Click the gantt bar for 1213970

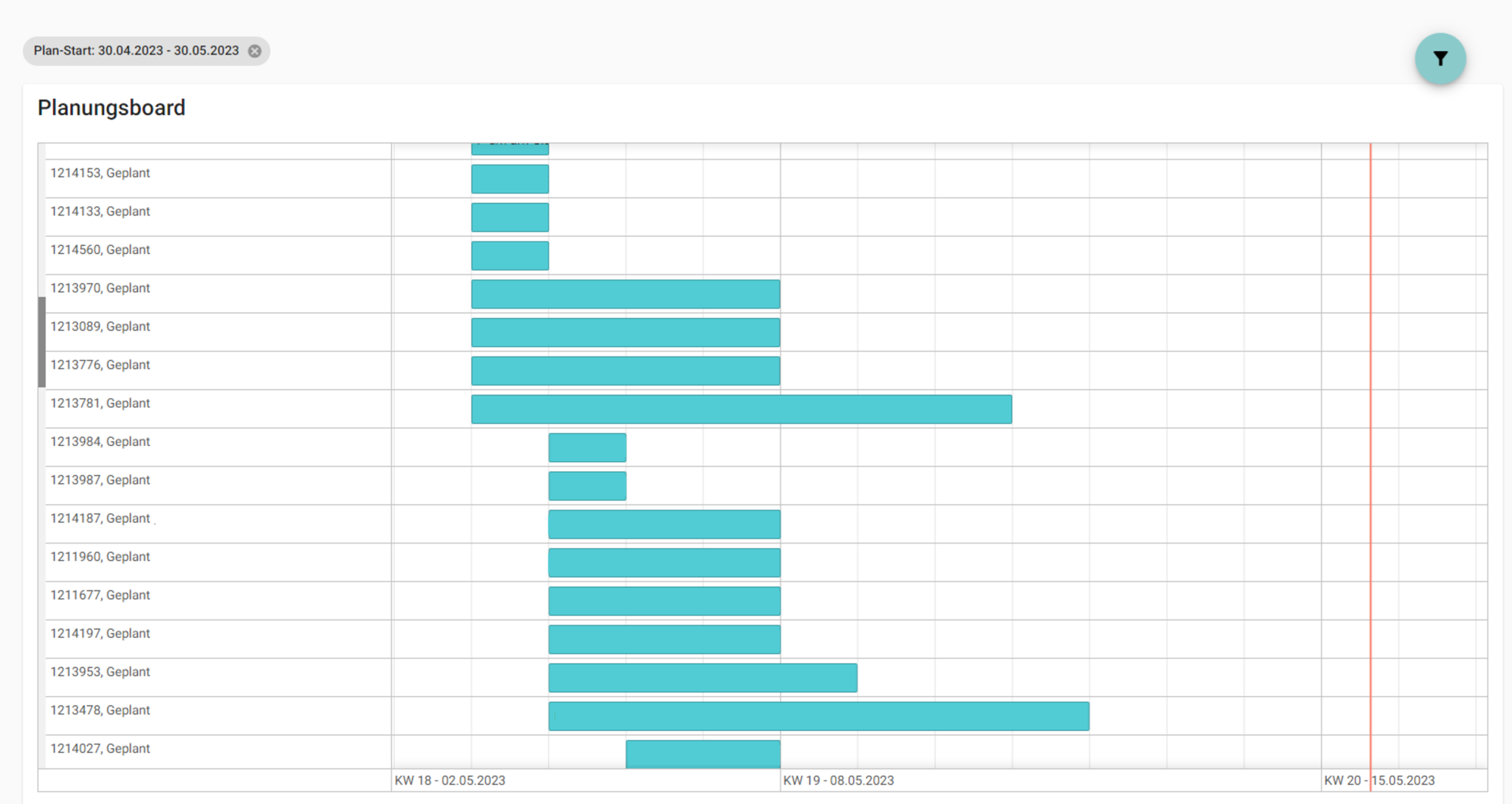625,294
